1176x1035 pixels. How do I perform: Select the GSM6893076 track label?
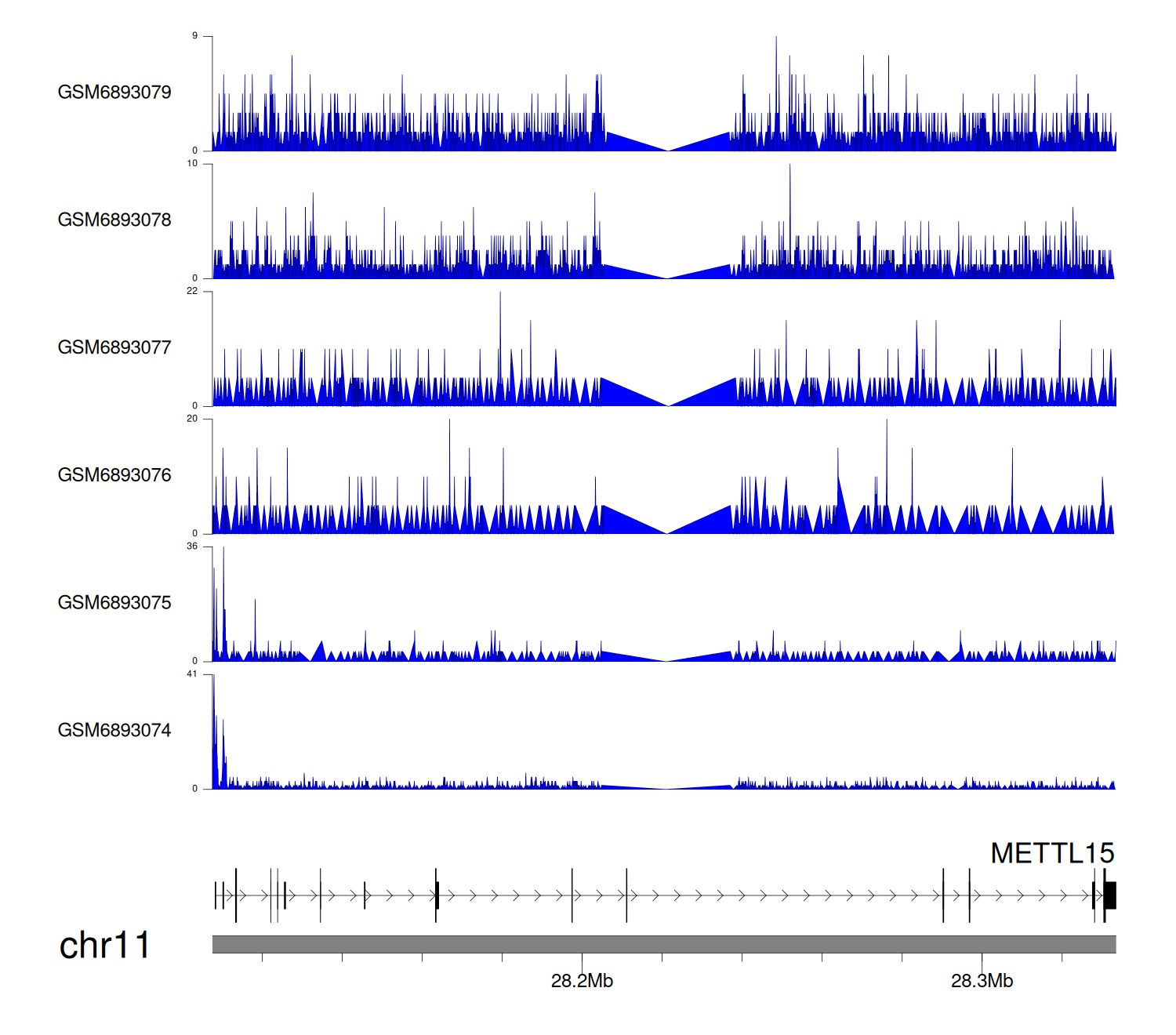click(114, 475)
